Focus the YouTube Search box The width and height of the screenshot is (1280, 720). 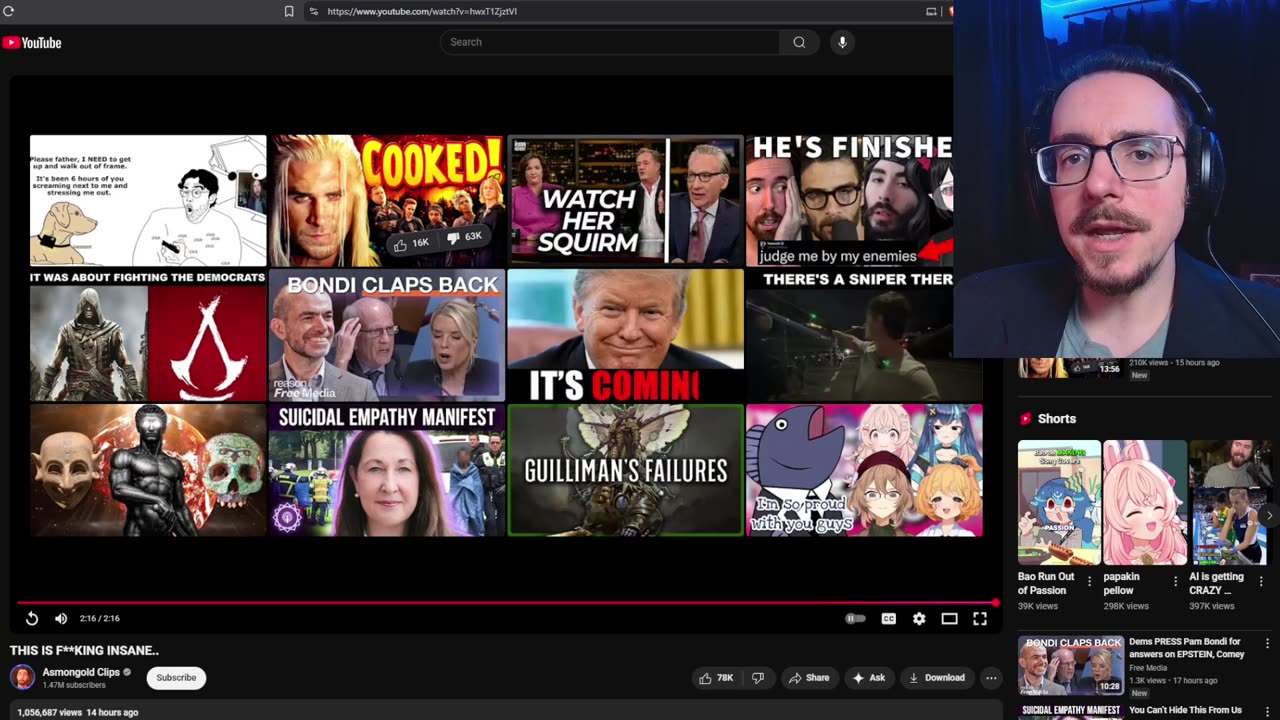(610, 42)
